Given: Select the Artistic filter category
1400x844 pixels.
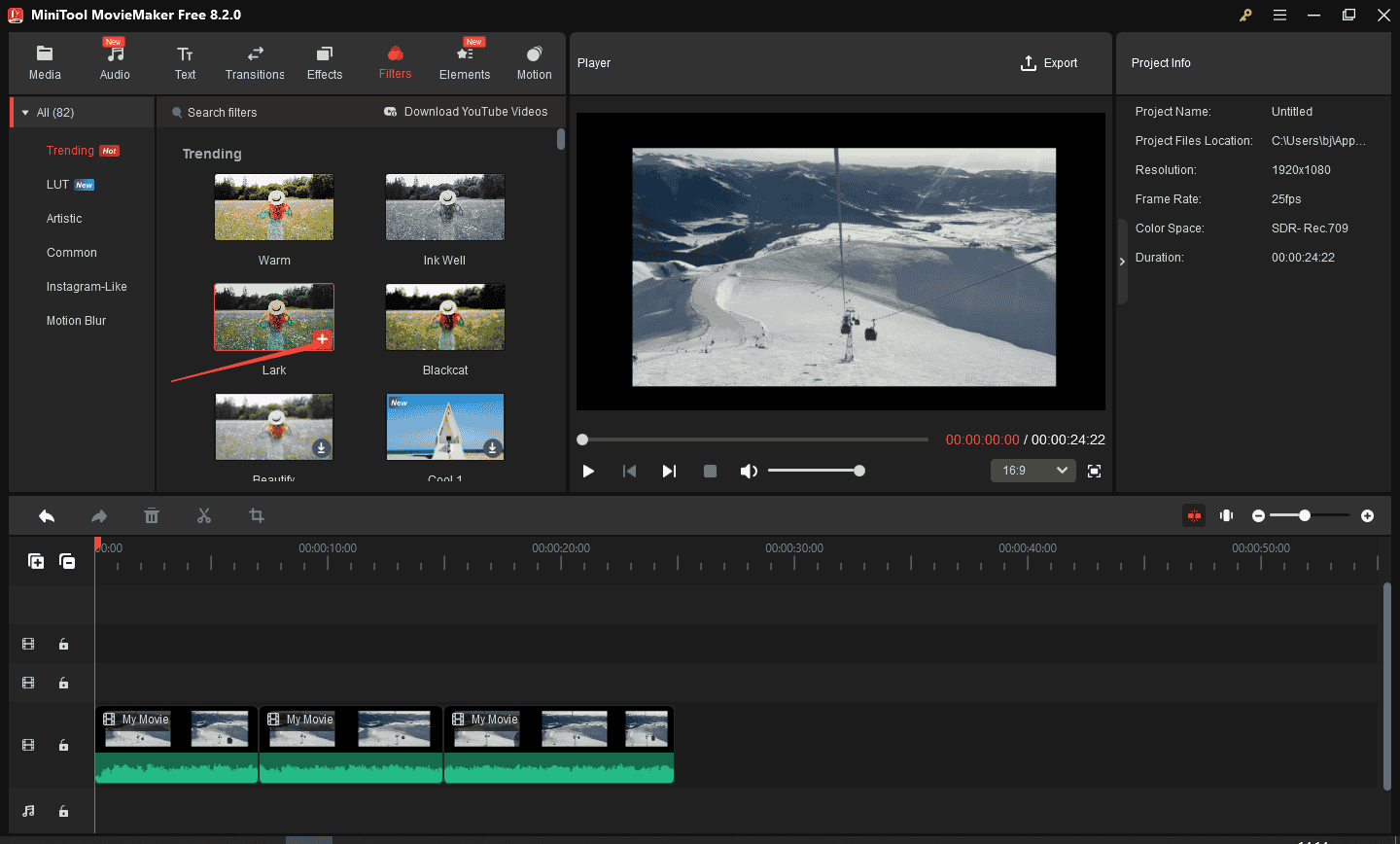Looking at the screenshot, I should point(64,219).
